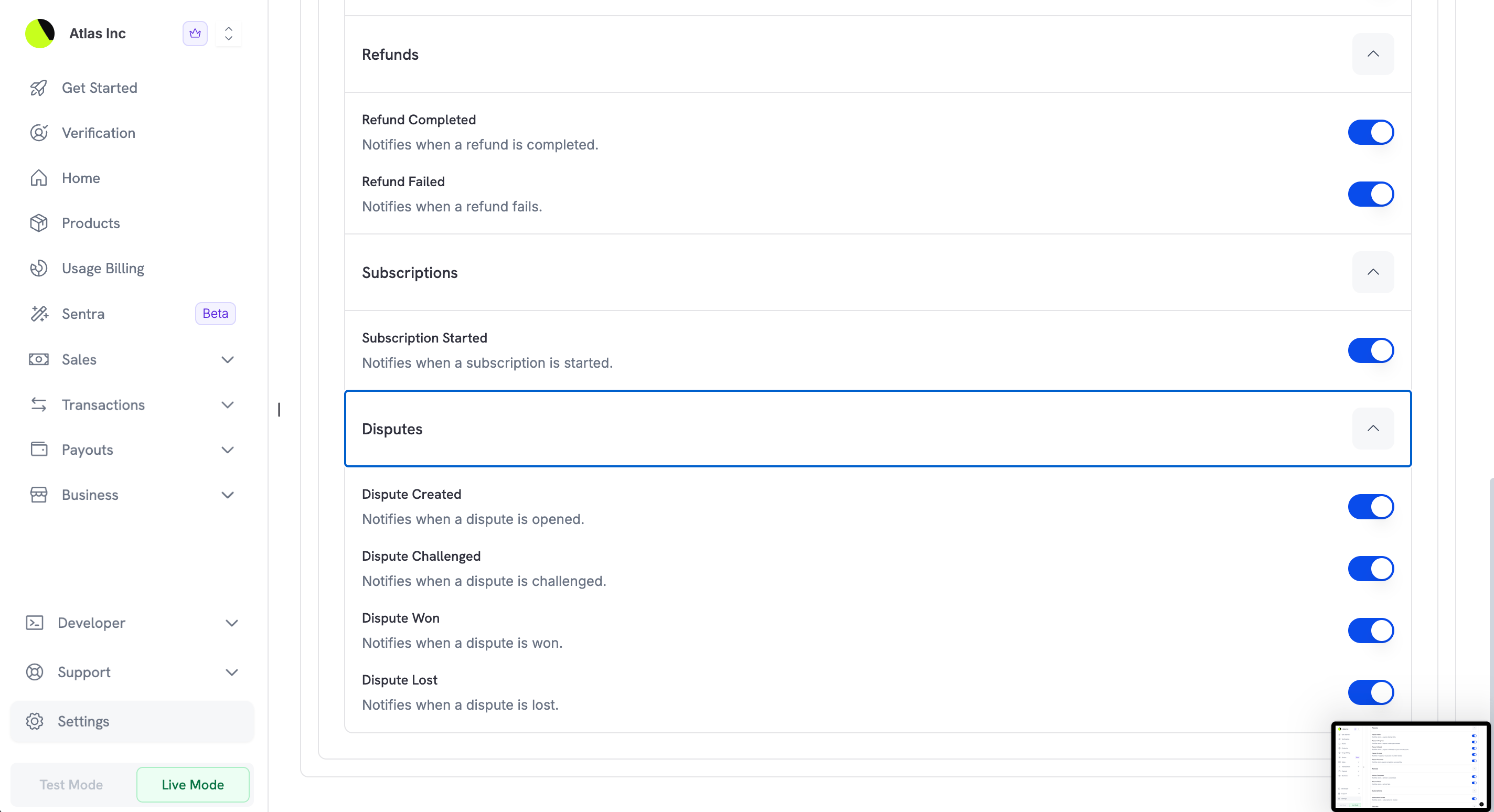Image resolution: width=1494 pixels, height=812 pixels.
Task: Expand the Sales menu chevron
Action: coord(228,360)
